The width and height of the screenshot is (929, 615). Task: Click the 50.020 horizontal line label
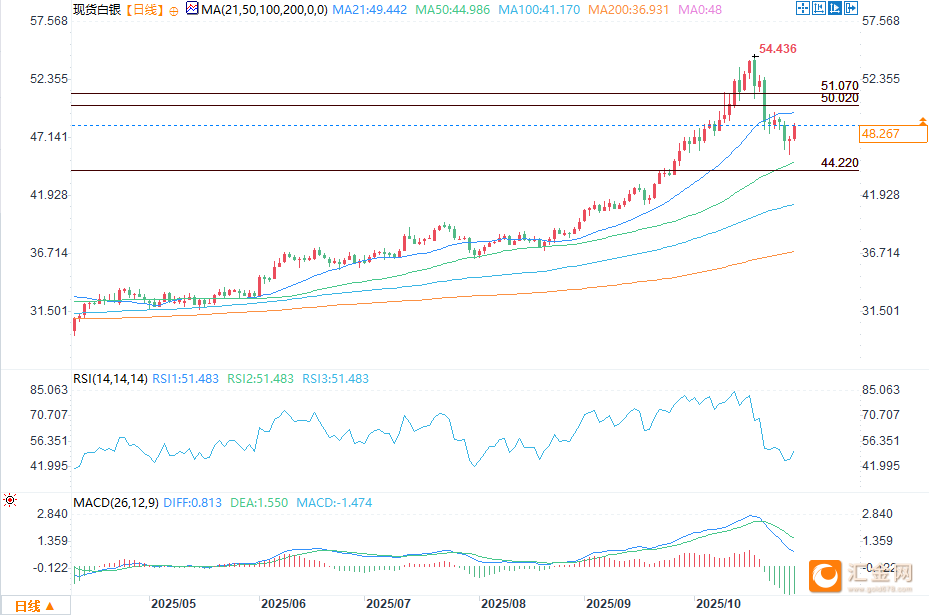click(x=840, y=98)
